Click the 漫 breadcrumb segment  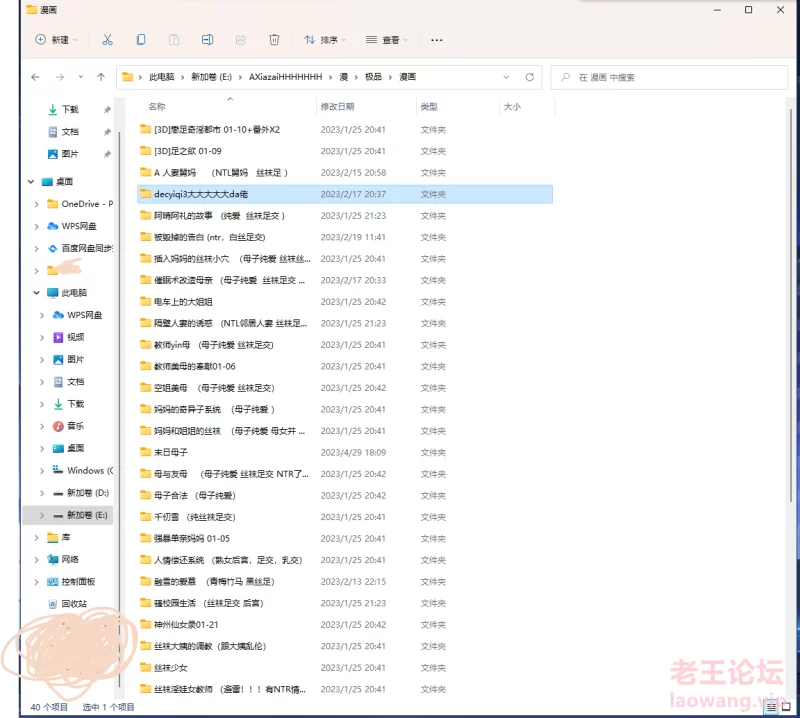[x=344, y=77]
